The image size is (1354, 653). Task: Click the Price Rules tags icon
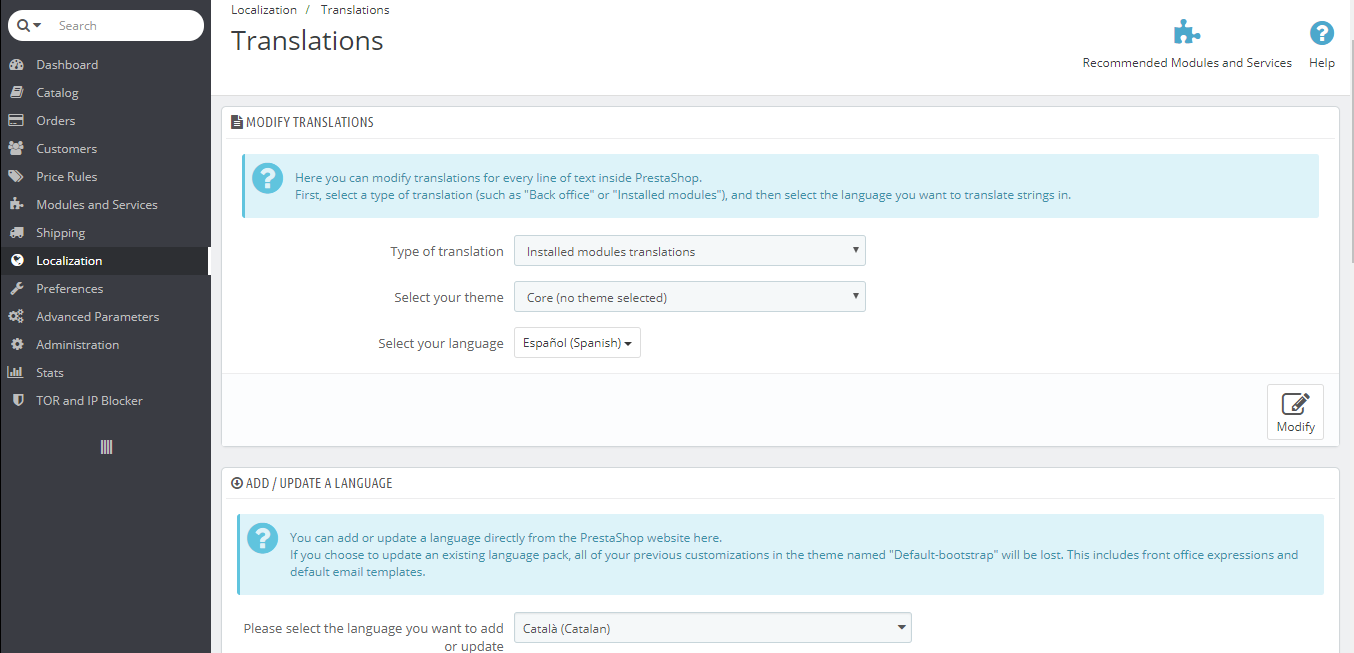16,177
